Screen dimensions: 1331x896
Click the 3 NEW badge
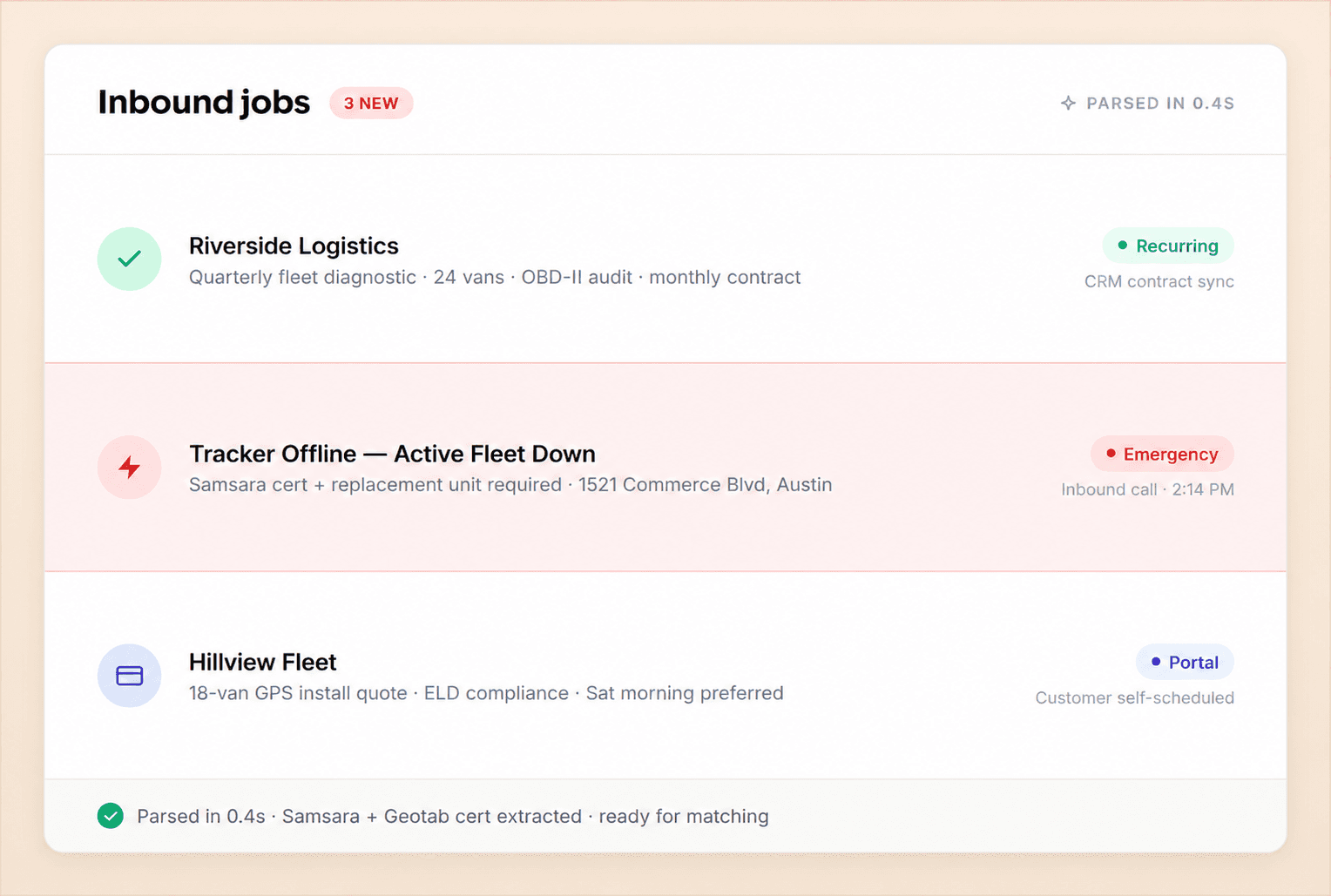coord(371,103)
